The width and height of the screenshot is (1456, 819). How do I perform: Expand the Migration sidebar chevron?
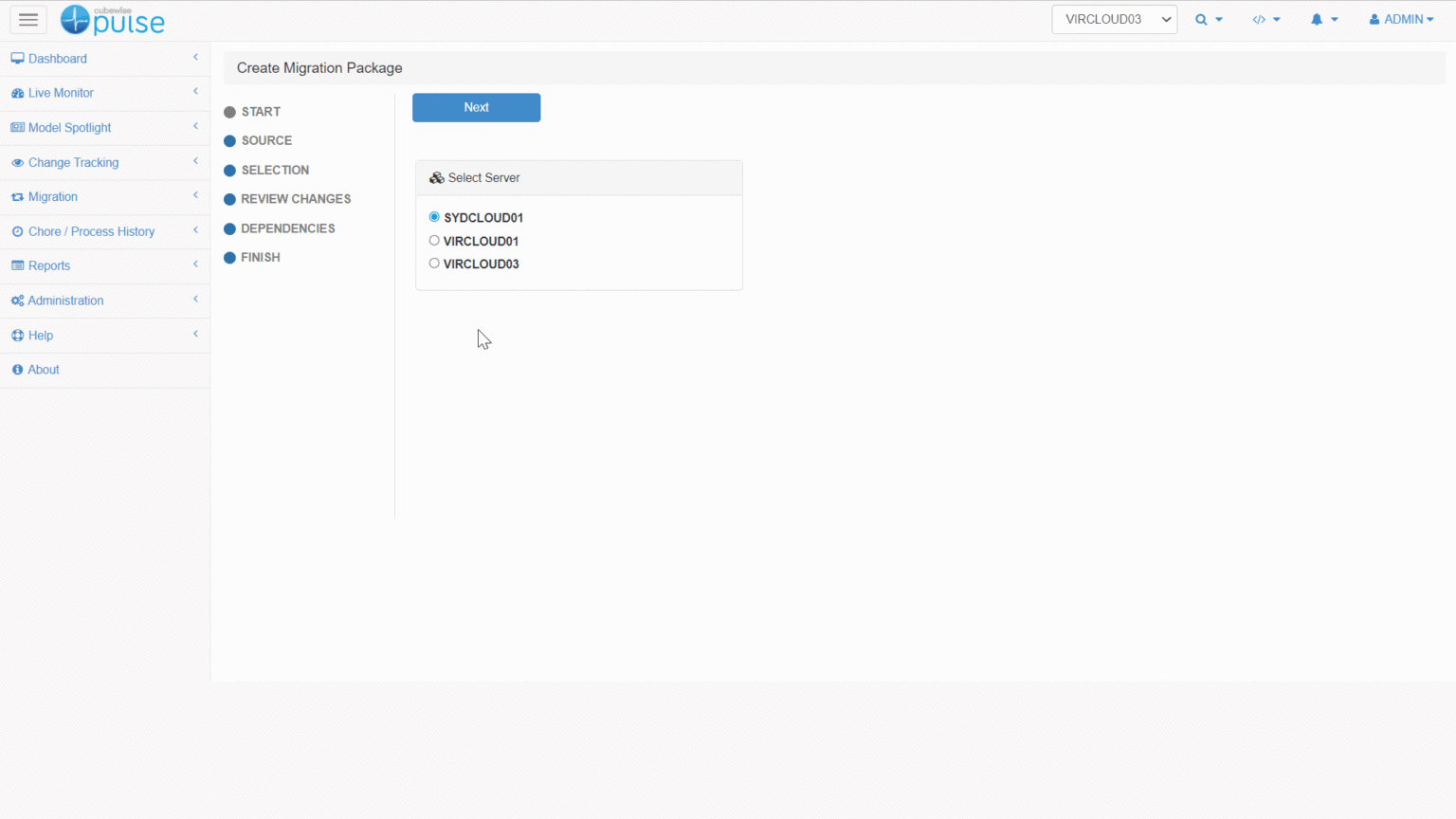tap(195, 196)
